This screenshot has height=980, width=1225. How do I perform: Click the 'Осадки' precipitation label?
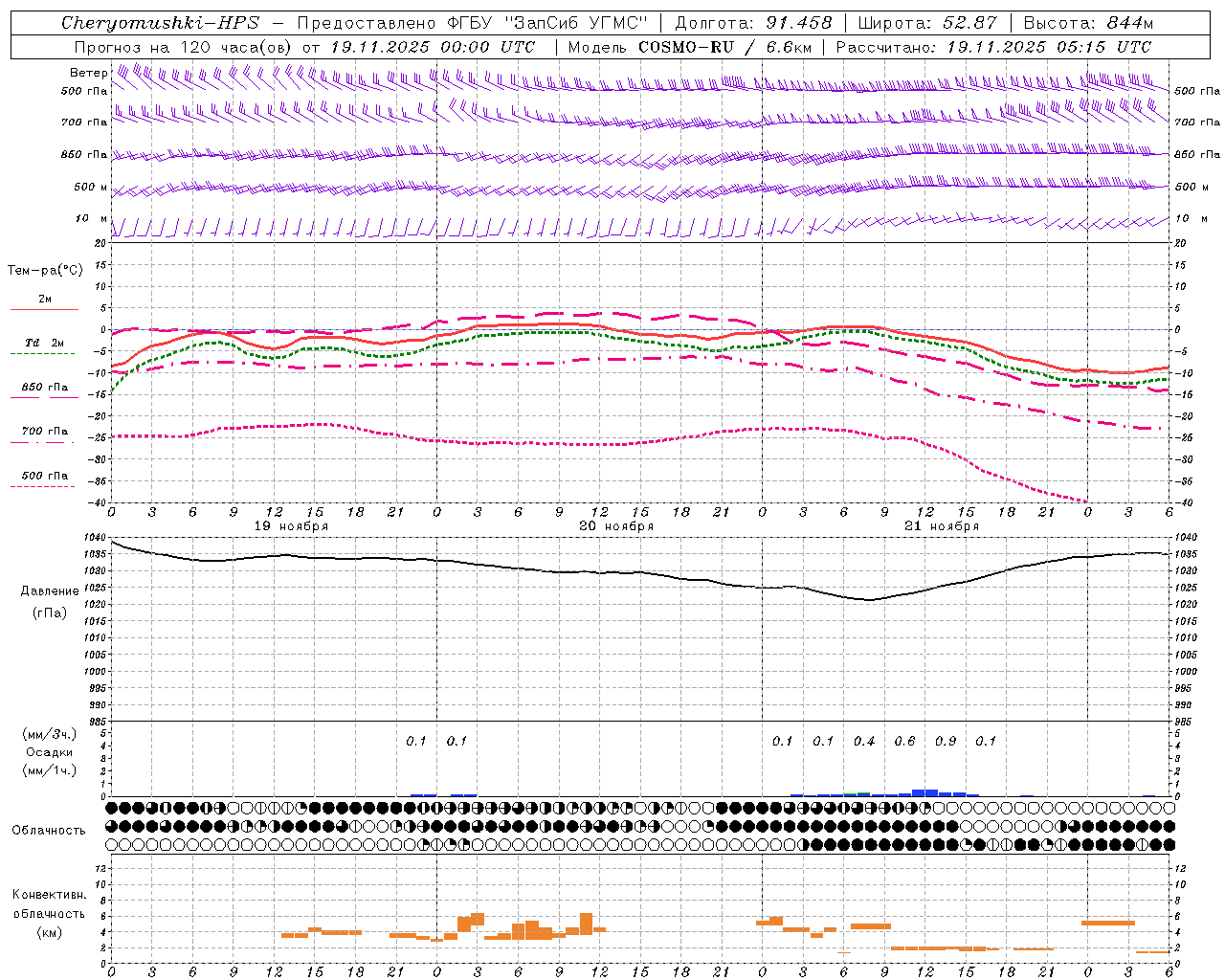coord(50,752)
